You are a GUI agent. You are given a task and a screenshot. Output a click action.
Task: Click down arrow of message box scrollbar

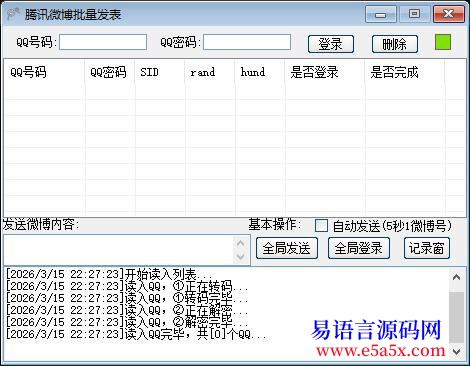click(x=241, y=257)
